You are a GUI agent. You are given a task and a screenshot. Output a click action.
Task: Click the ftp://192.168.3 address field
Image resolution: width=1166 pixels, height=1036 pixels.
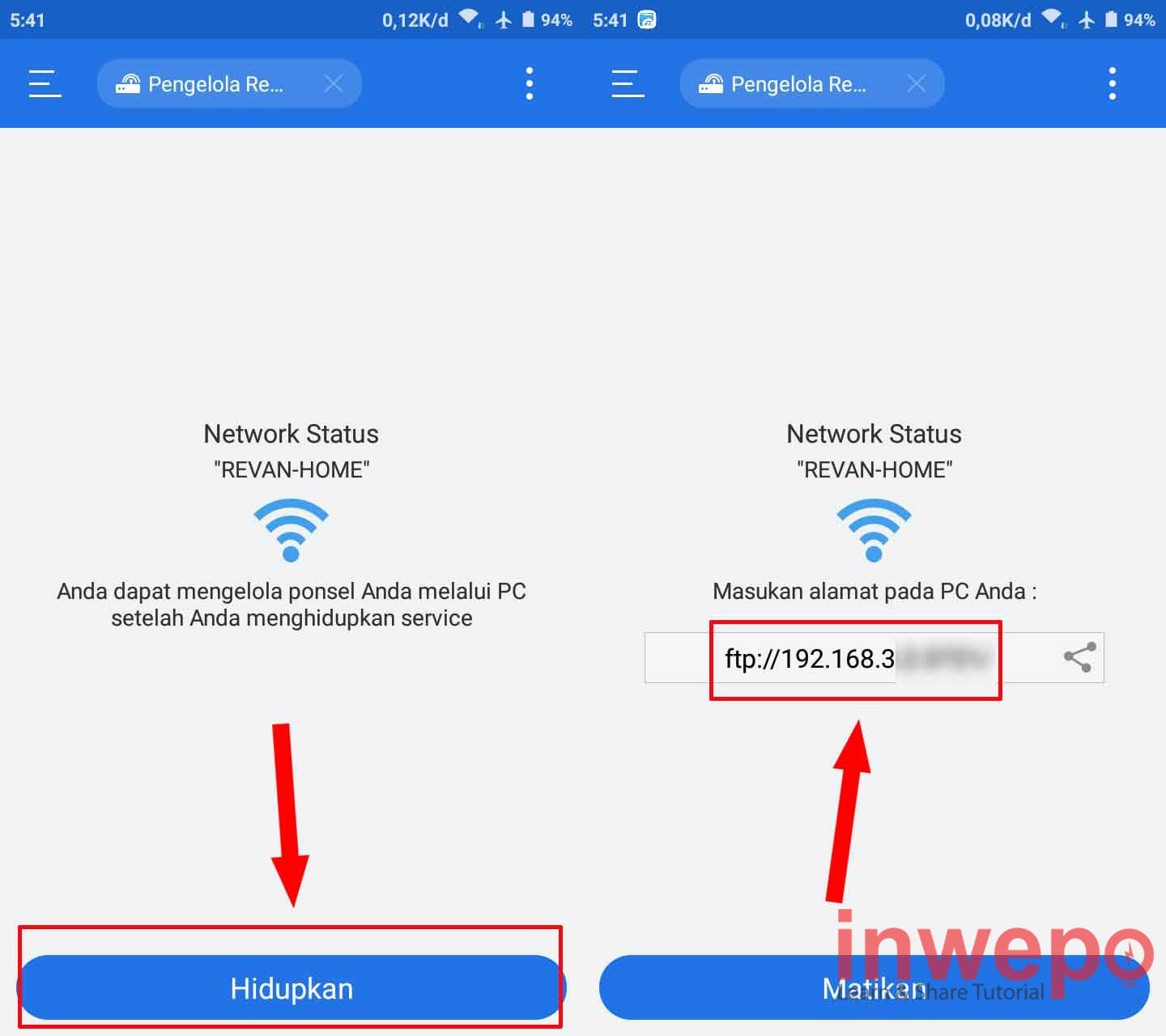[x=874, y=658]
